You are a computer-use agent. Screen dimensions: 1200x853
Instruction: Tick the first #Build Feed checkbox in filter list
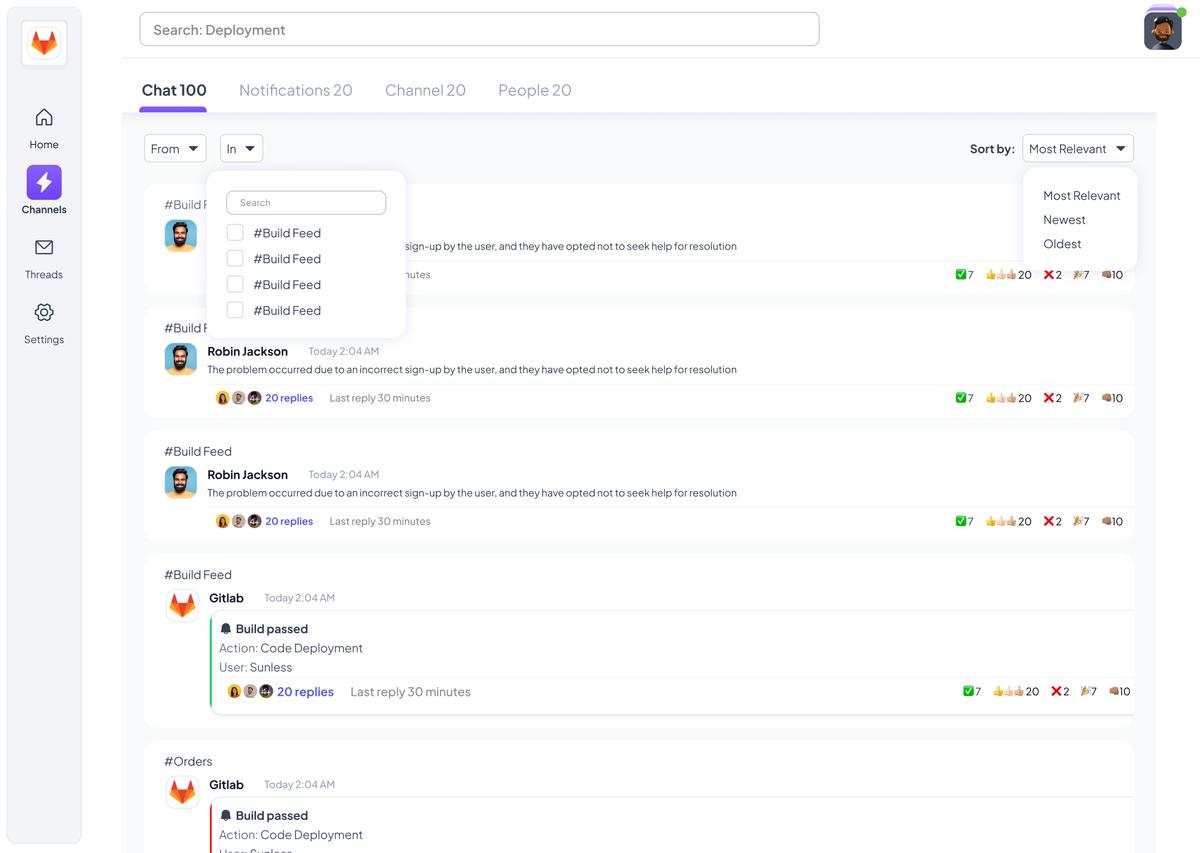pyautogui.click(x=235, y=233)
